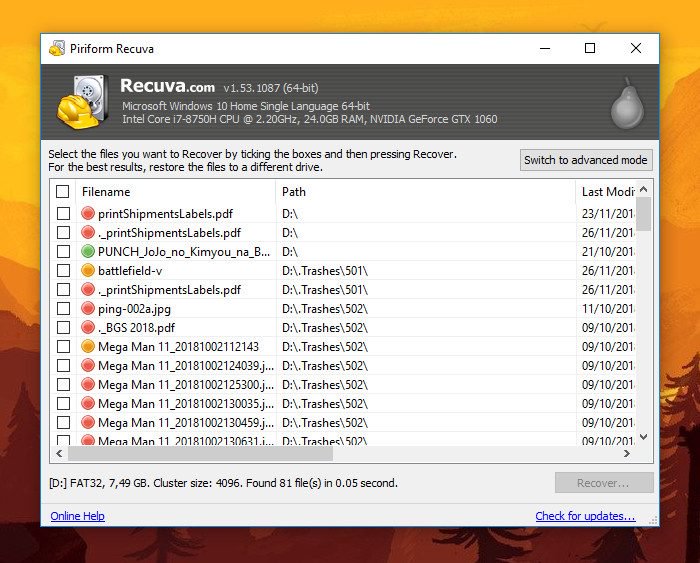Click the window resize grip corner

pos(654,521)
